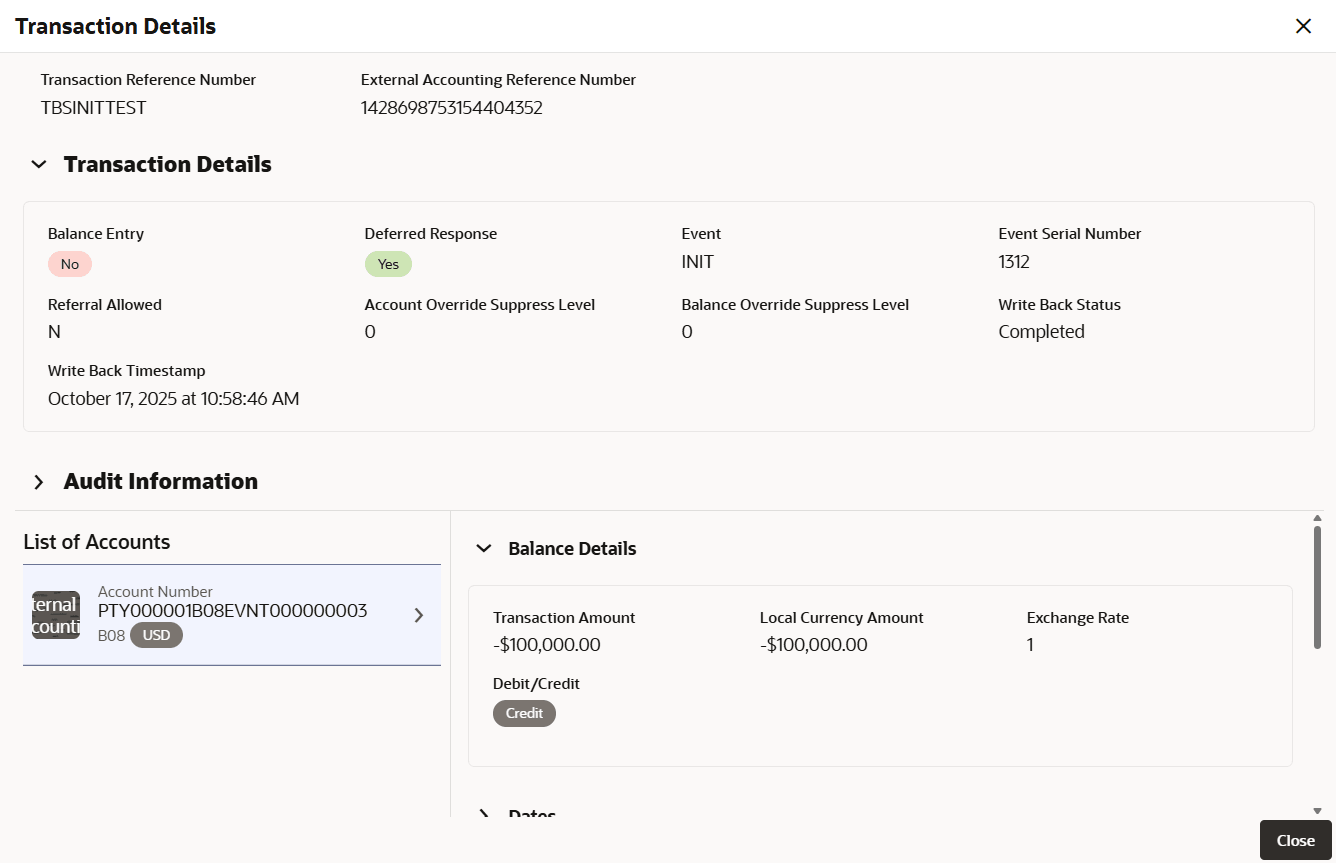Click the Credit badge
Screen dimensions: 1336x863
click(x=524, y=713)
